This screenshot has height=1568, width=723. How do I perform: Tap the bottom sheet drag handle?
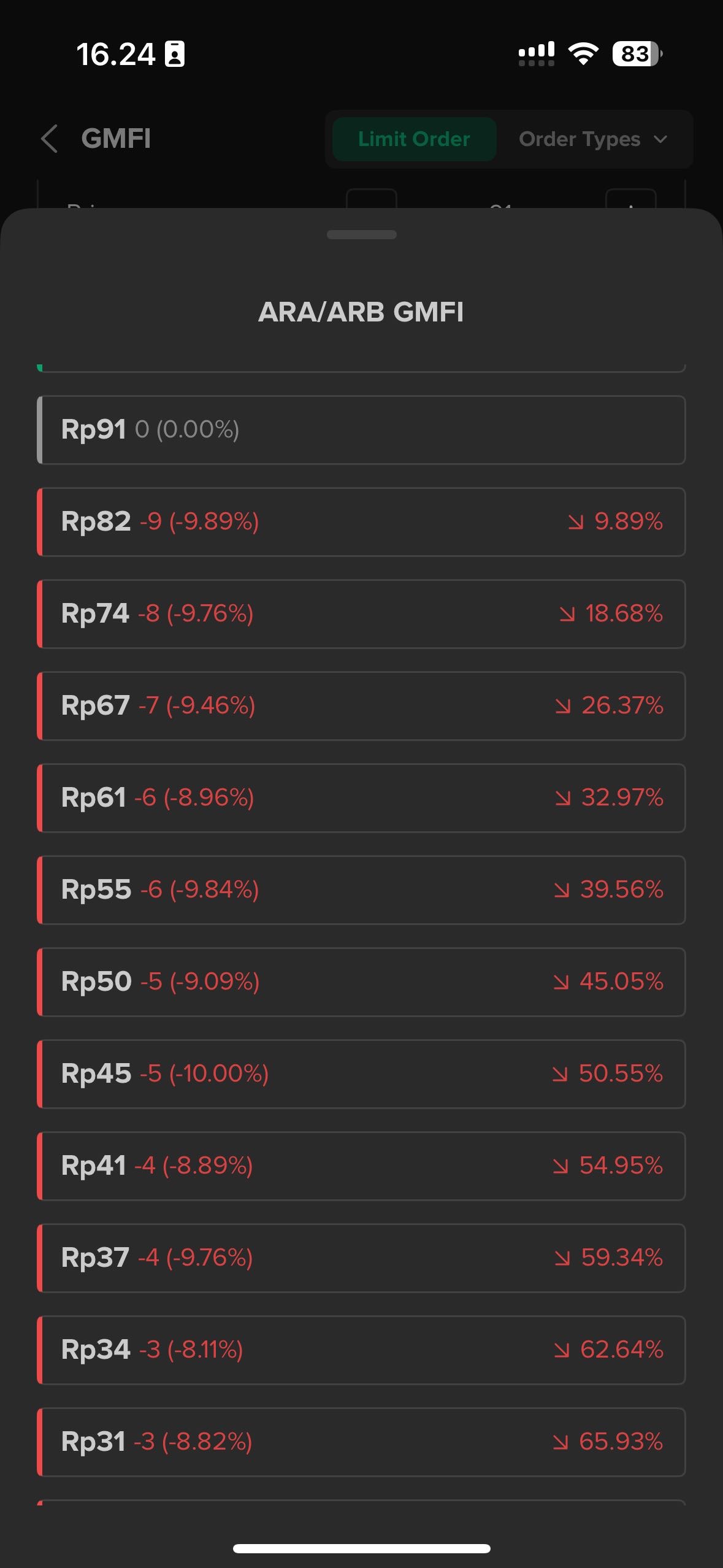coord(361,234)
